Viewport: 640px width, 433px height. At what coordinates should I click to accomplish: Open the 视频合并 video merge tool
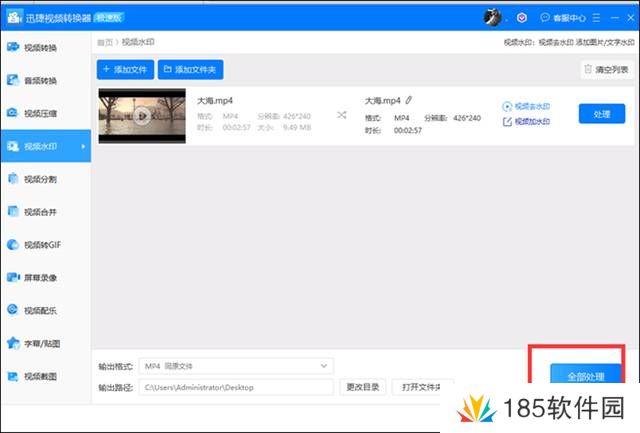pos(41,211)
